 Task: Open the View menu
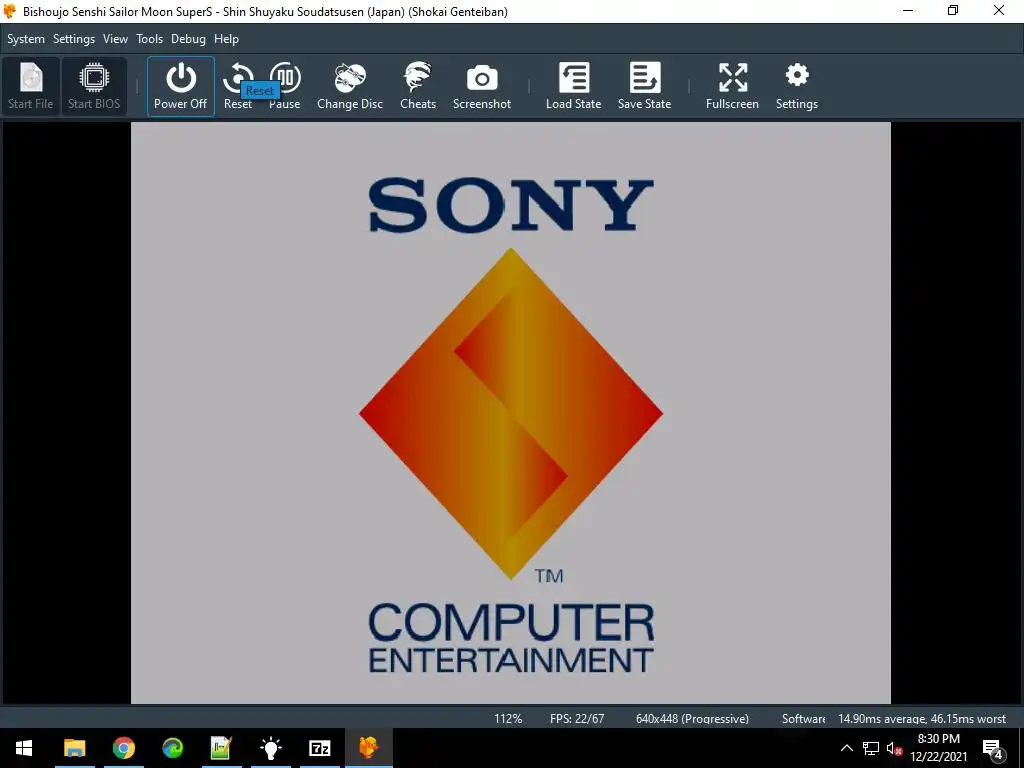[115, 39]
